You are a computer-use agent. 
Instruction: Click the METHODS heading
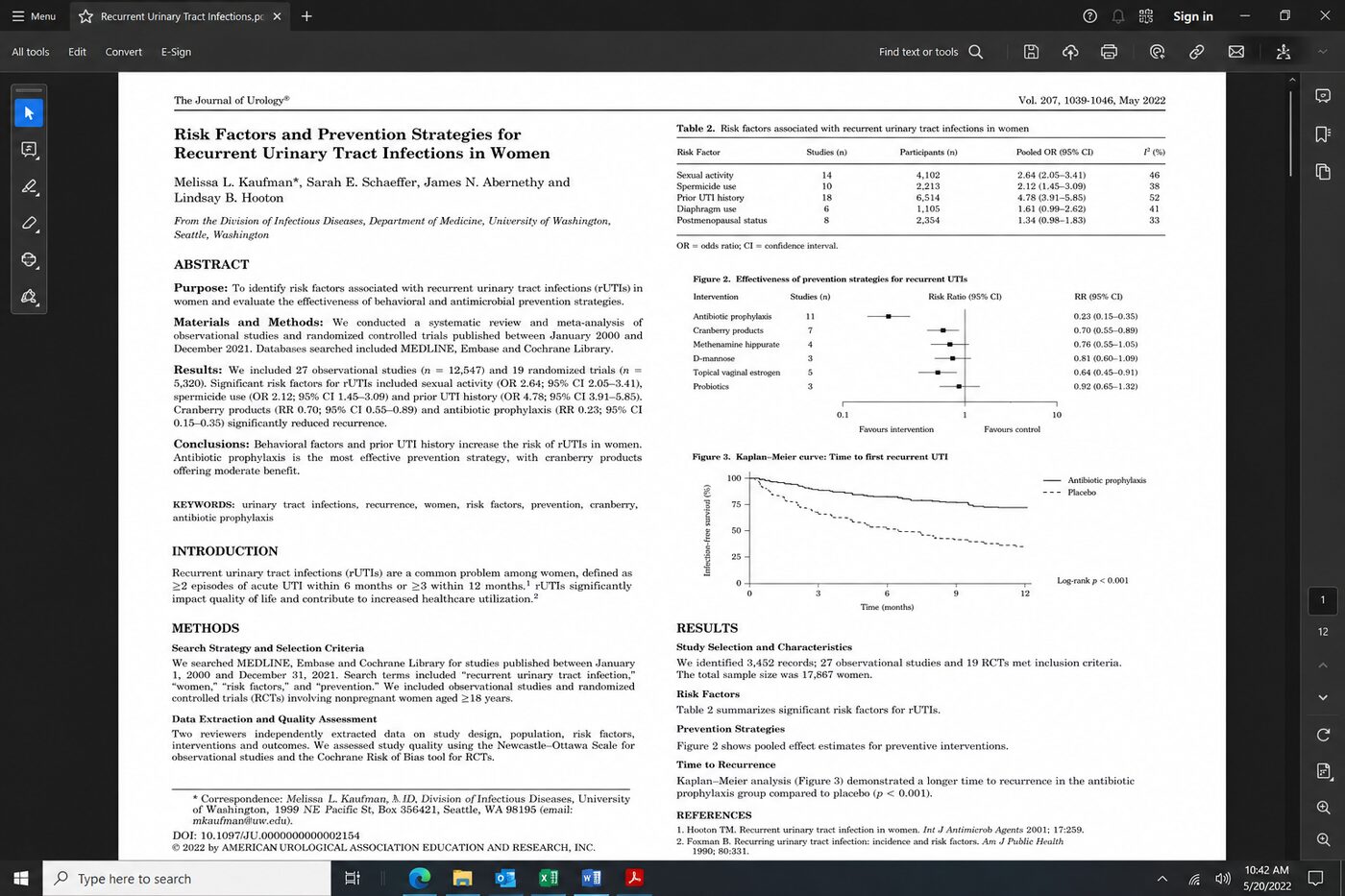click(206, 628)
